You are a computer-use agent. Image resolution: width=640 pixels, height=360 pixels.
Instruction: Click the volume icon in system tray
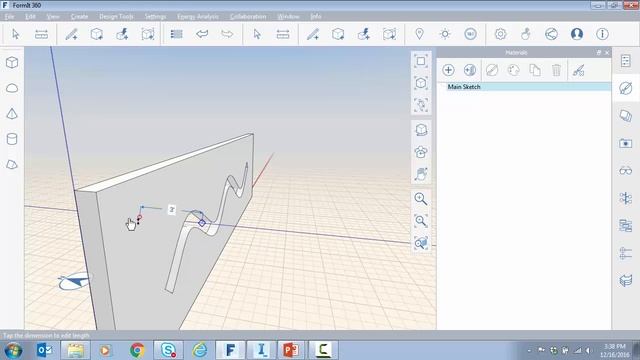point(588,350)
